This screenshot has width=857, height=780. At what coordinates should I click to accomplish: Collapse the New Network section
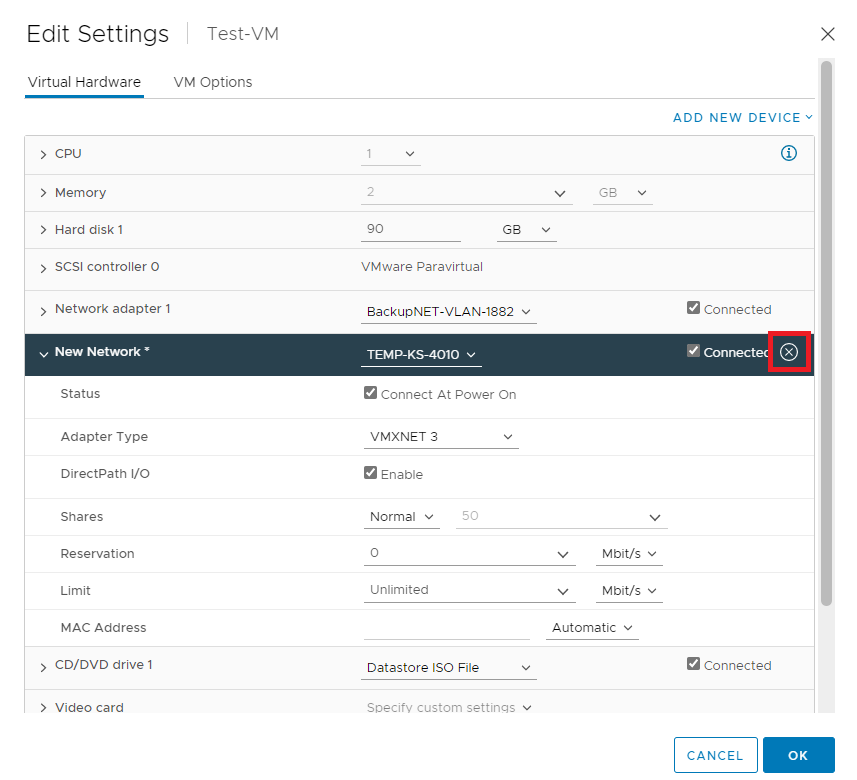[x=43, y=354]
